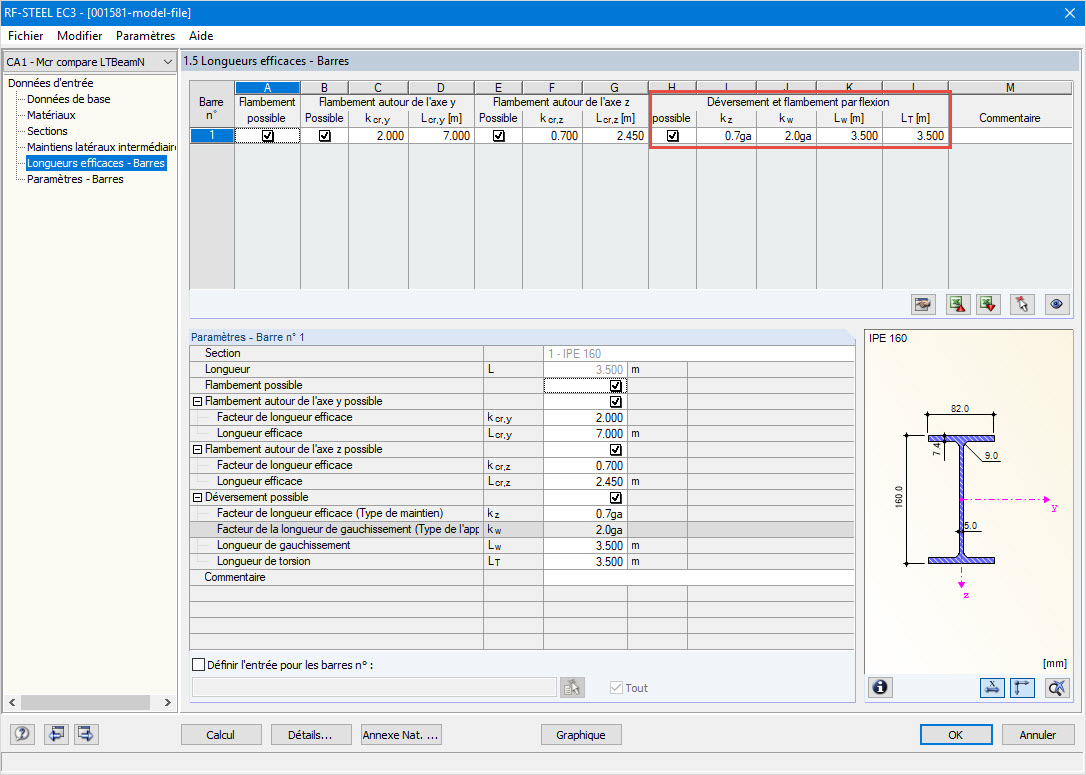Click the Annexe Nat. ... button
Screen dimensions: 1086x775
401,735
